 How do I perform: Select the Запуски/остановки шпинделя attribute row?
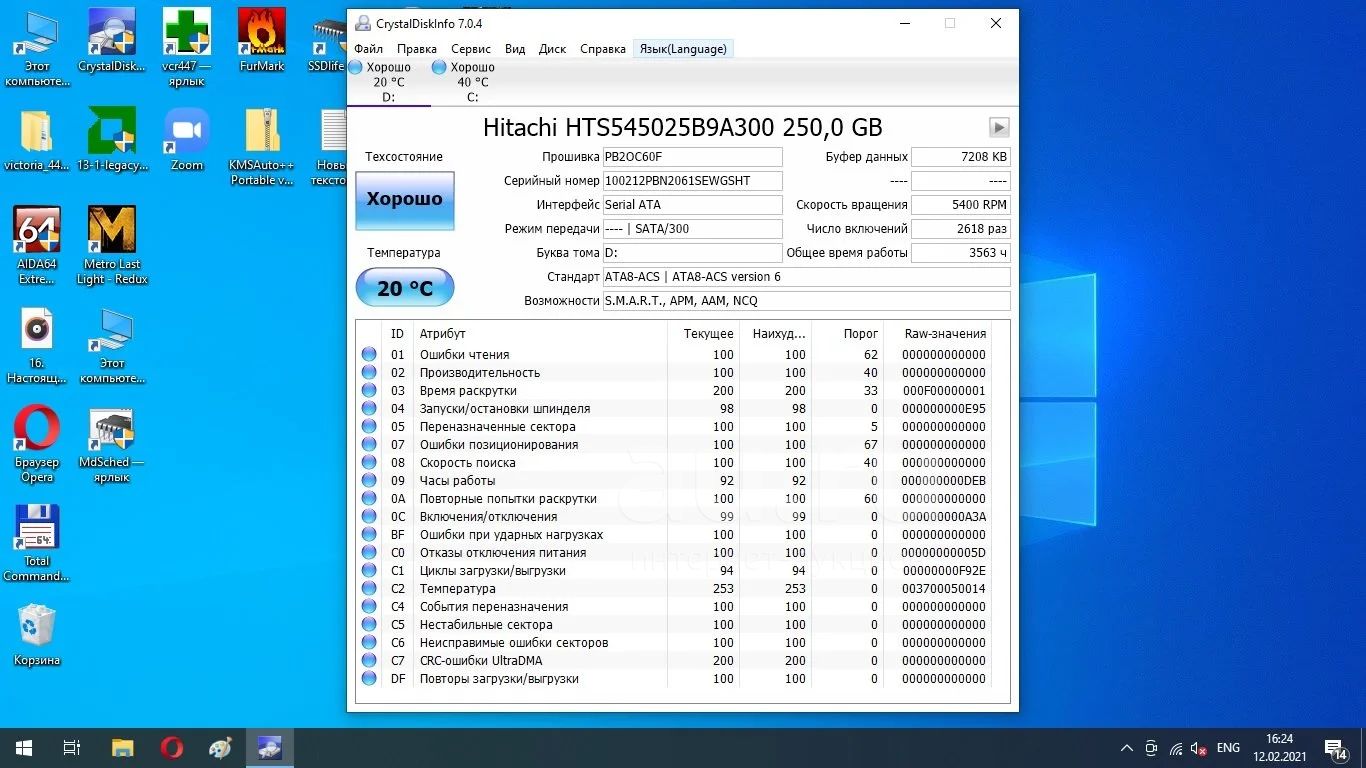click(x=675, y=408)
